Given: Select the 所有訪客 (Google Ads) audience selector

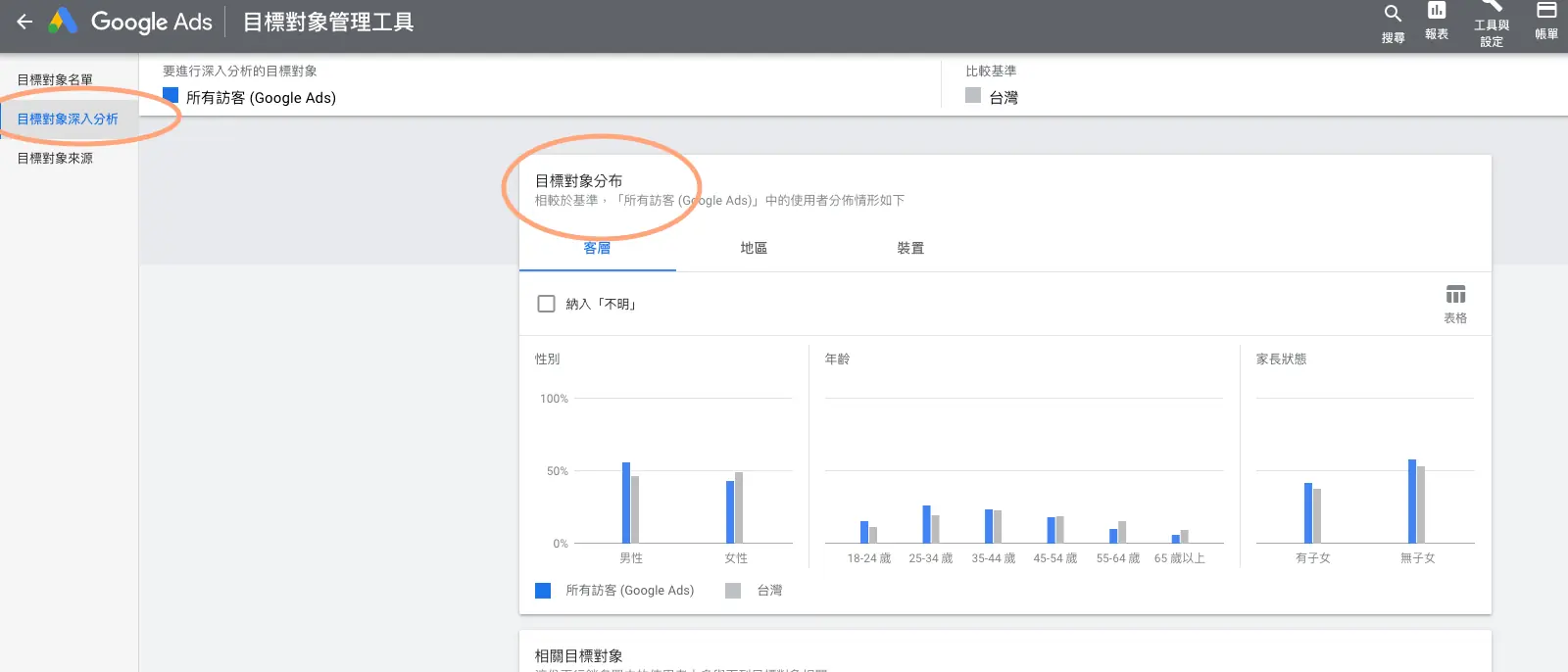Looking at the screenshot, I should [250, 97].
